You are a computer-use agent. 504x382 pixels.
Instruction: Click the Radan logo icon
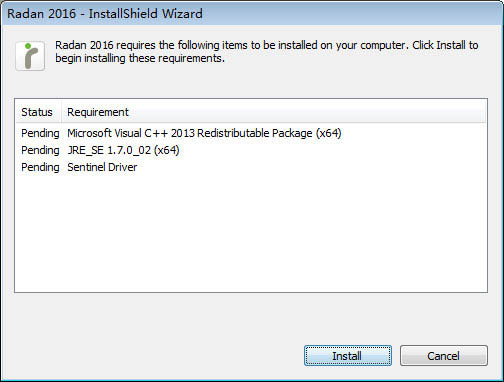[x=30, y=56]
